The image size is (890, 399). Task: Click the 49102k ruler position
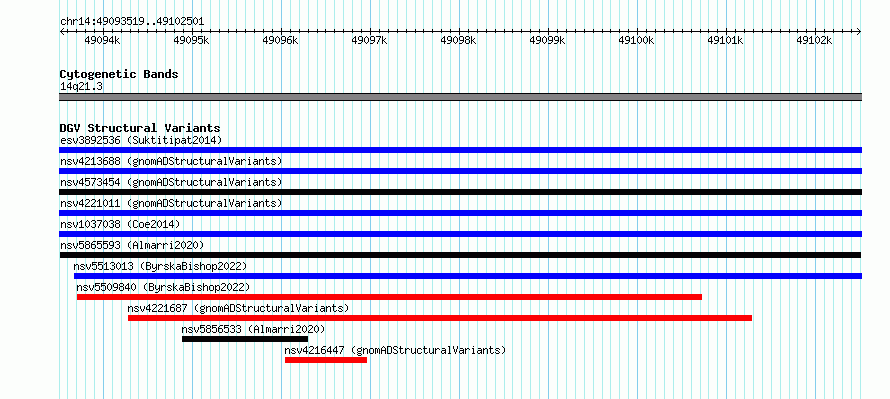click(816, 40)
